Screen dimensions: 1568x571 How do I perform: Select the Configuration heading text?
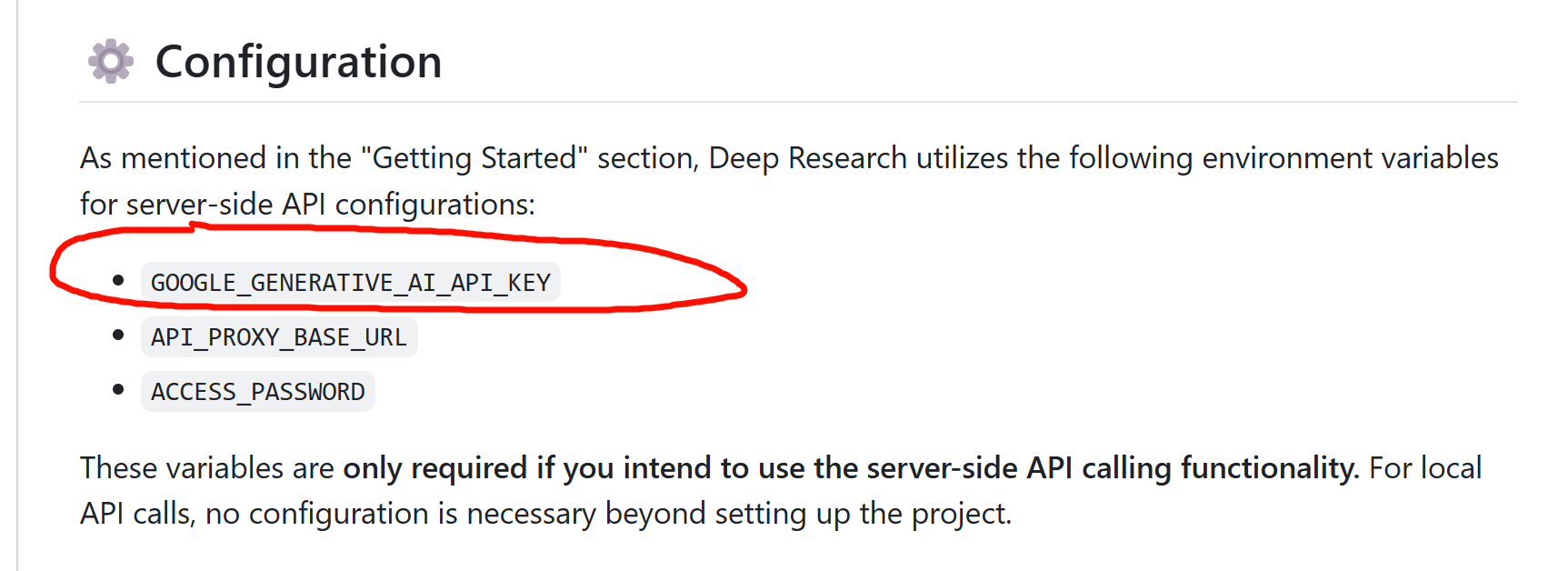(298, 62)
